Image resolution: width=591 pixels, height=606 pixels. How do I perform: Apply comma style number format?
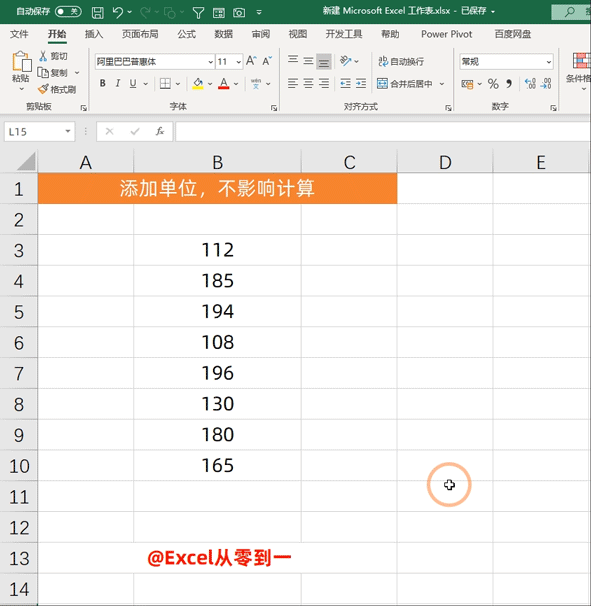[509, 83]
